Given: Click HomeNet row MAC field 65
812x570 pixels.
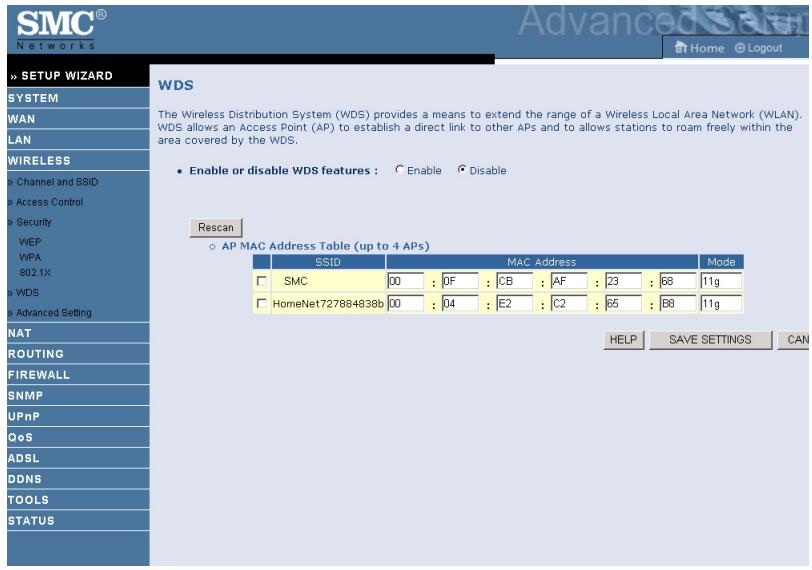Looking at the screenshot, I should [624, 303].
